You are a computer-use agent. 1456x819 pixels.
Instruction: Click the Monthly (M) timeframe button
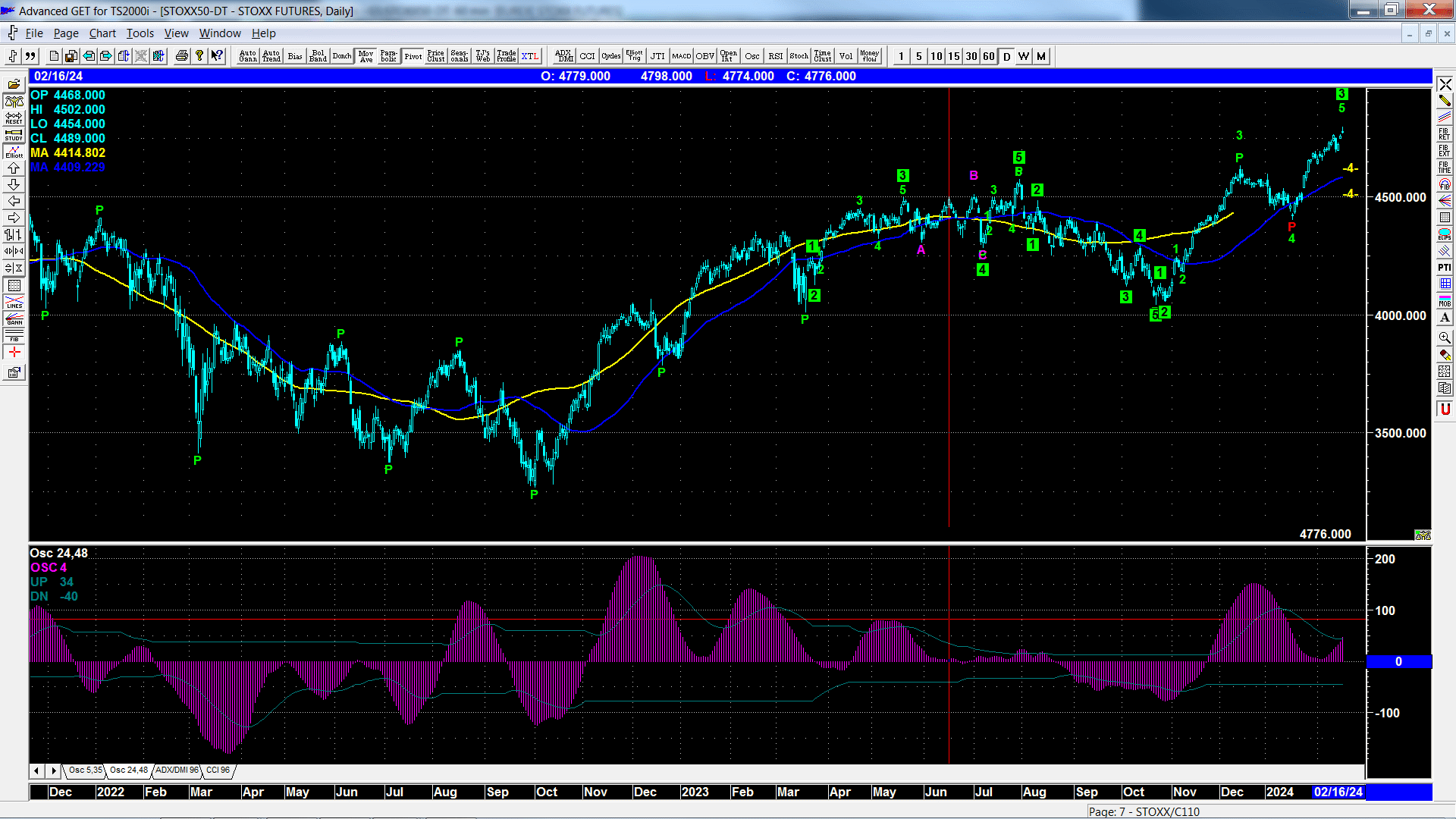point(1041,56)
